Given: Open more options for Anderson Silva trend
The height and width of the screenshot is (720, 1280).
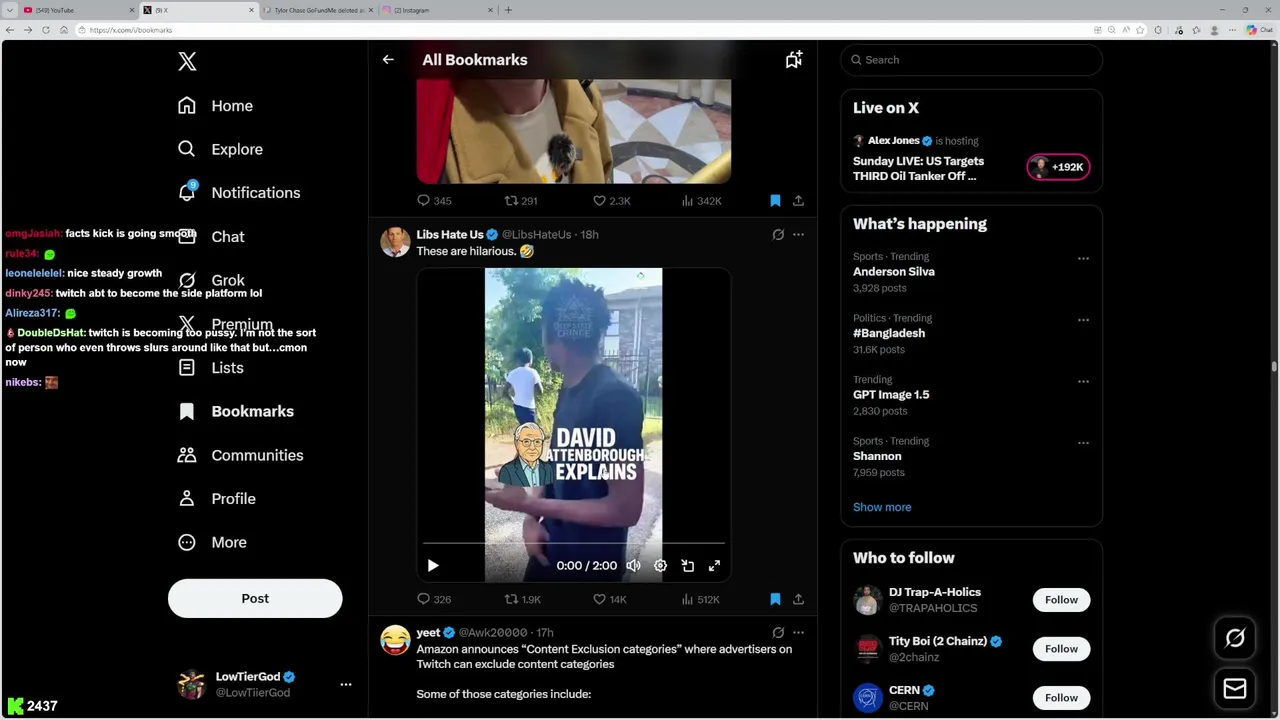Looking at the screenshot, I should coord(1083,259).
